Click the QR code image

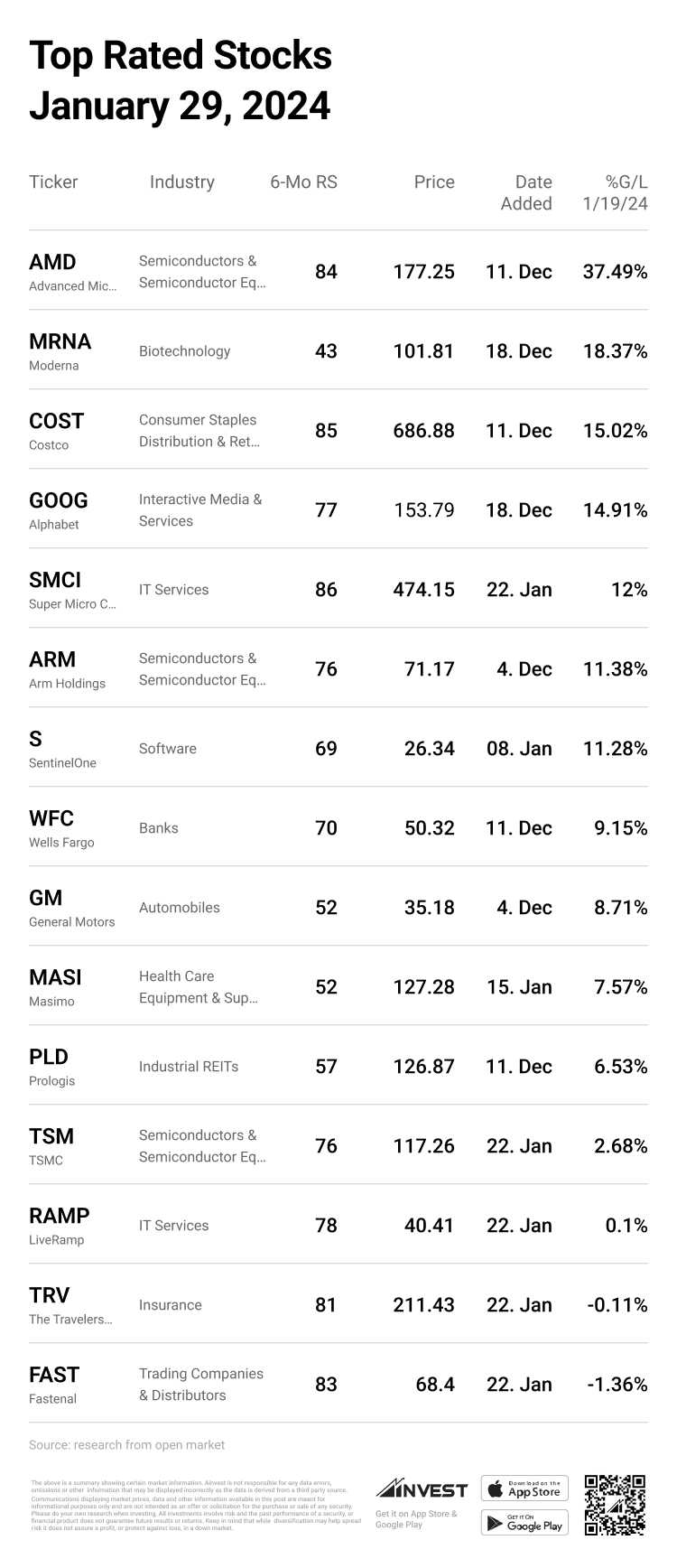[x=615, y=1505]
